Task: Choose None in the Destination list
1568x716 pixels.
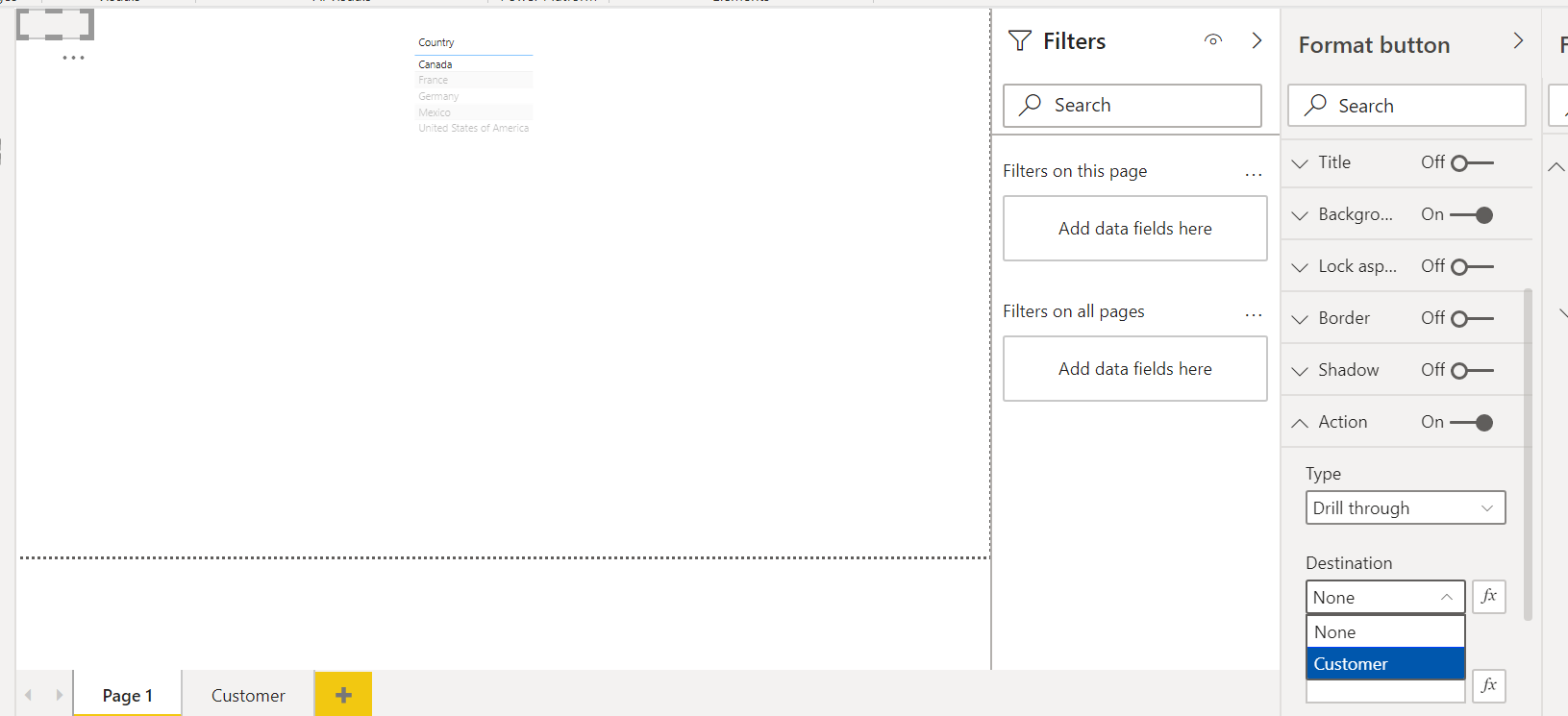Action: click(x=1385, y=632)
